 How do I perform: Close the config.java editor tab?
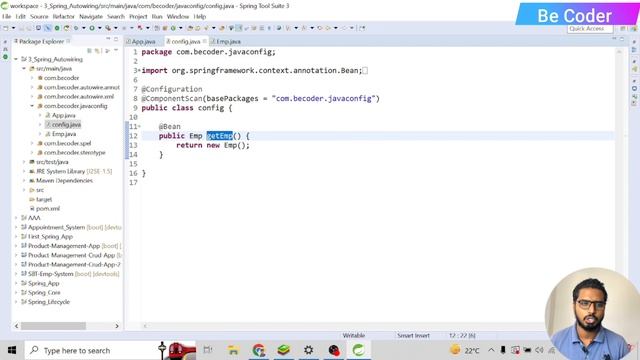(204, 41)
